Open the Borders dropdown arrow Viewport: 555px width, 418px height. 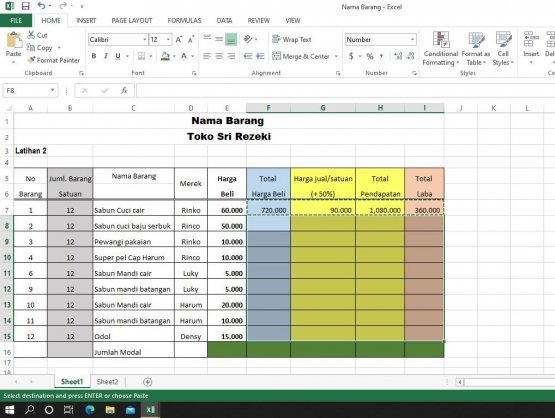[x=150, y=56]
